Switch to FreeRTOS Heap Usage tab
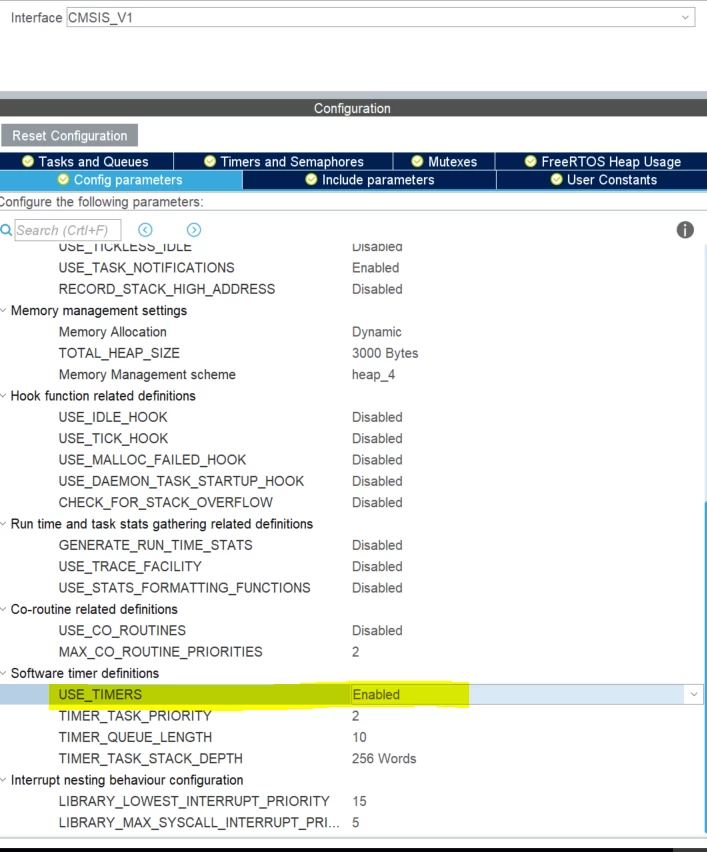 (602, 161)
